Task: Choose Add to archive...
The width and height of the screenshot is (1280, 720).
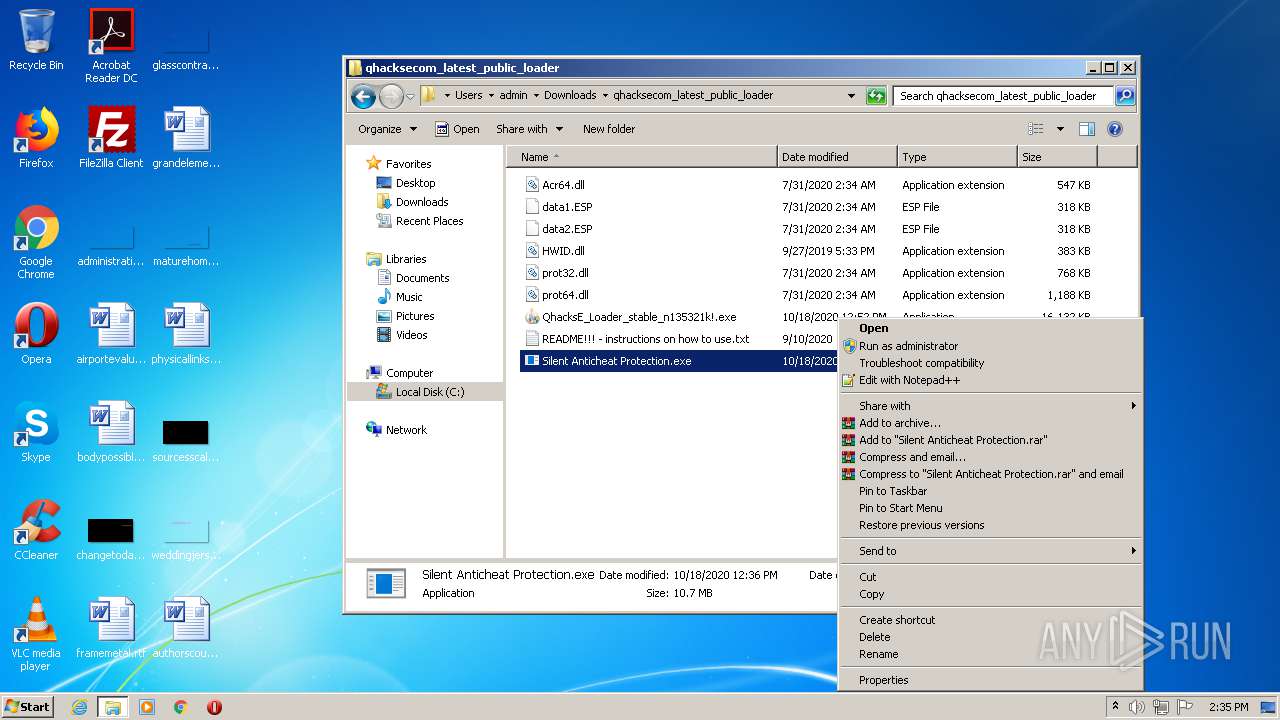Action: [x=899, y=423]
